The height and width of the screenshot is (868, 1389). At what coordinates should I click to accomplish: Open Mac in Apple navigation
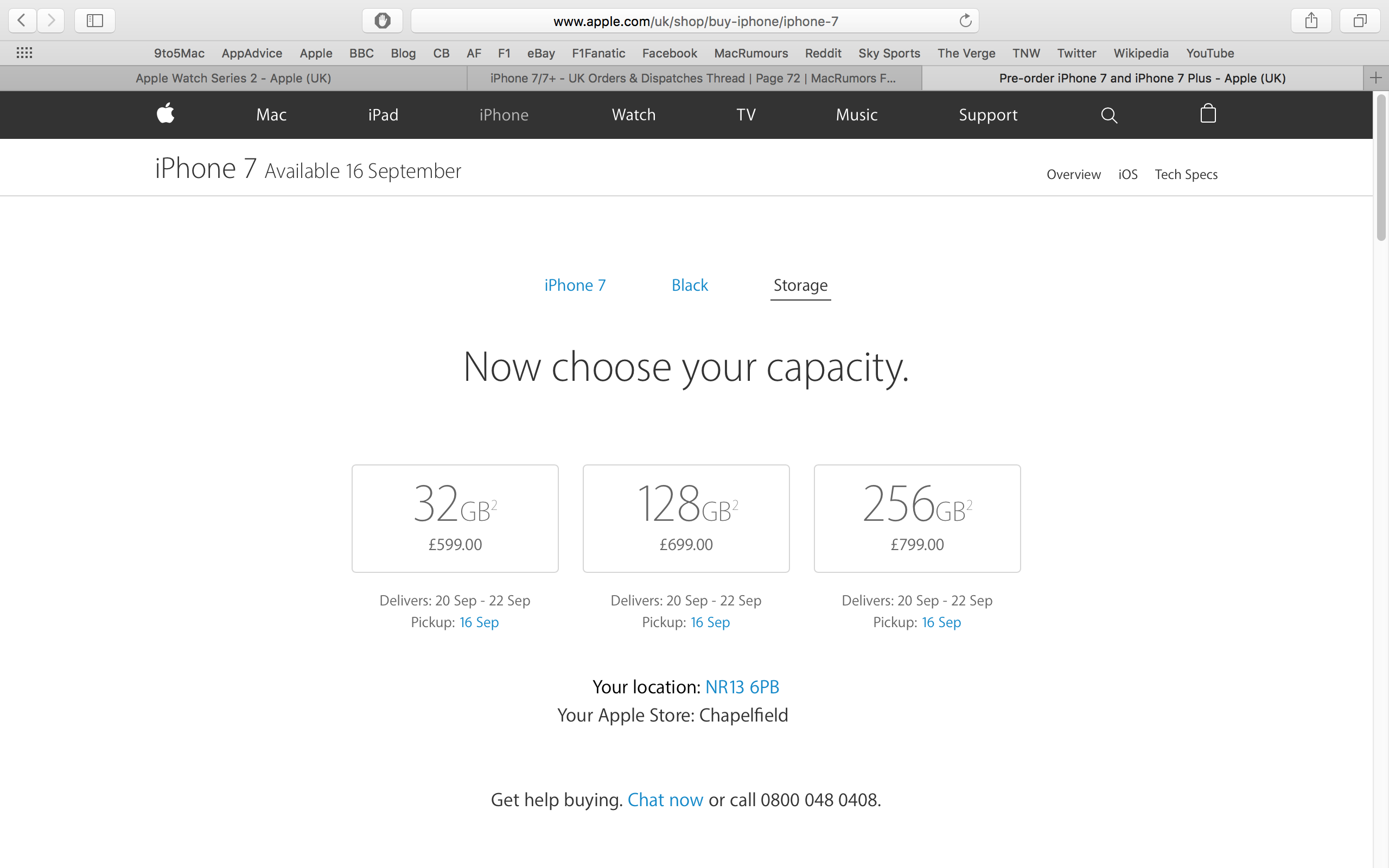point(271,115)
